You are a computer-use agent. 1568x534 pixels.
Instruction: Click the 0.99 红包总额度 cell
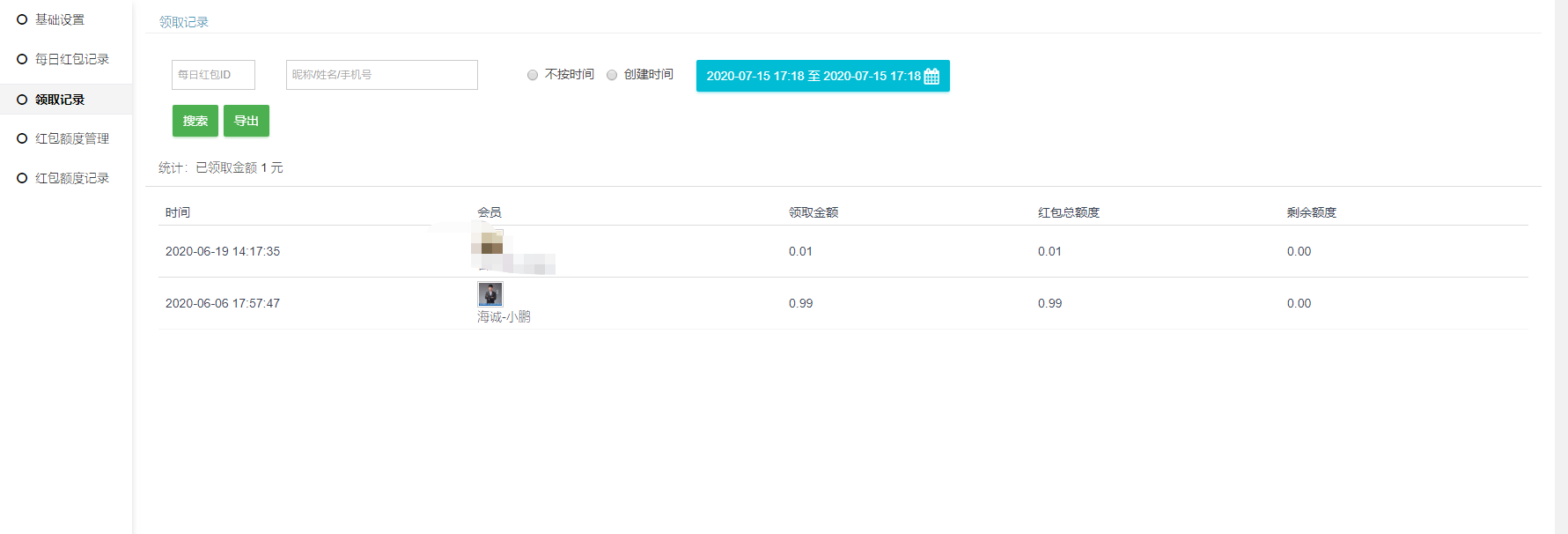coord(1049,303)
